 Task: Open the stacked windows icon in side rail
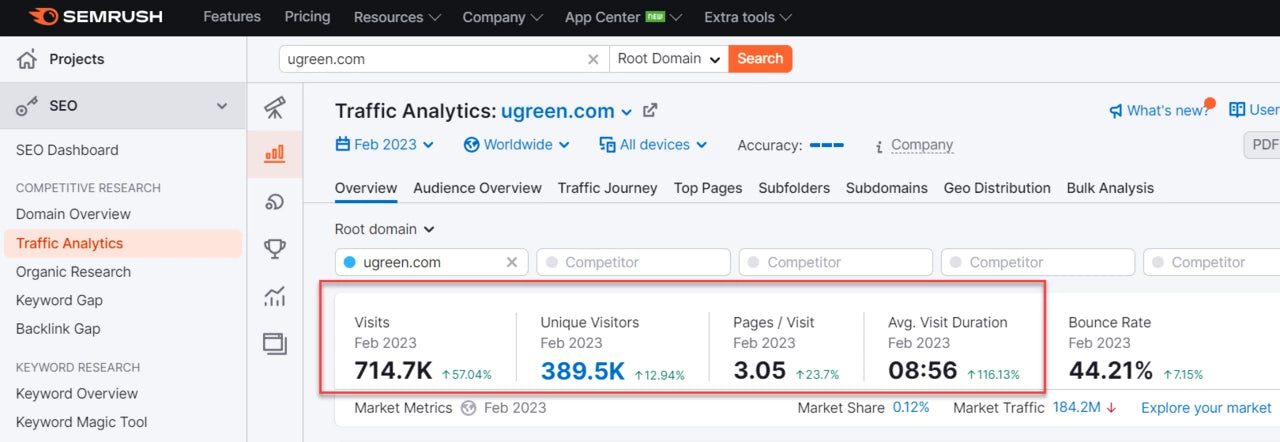click(x=275, y=343)
